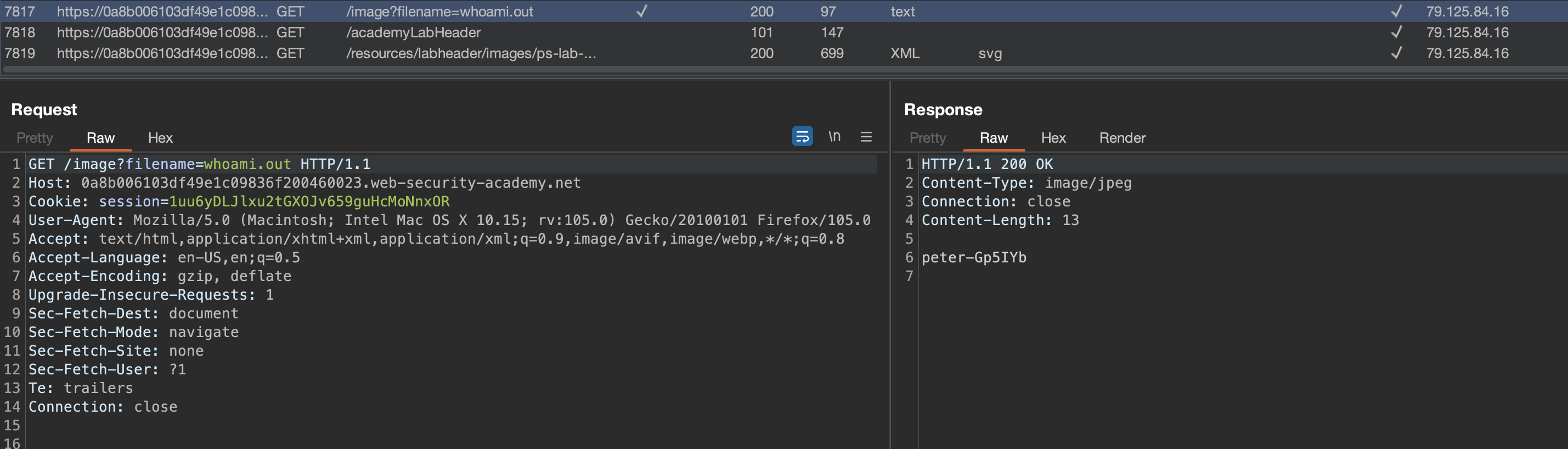This screenshot has height=449, width=1568.
Task: Select the Response Raw tab
Action: (994, 138)
